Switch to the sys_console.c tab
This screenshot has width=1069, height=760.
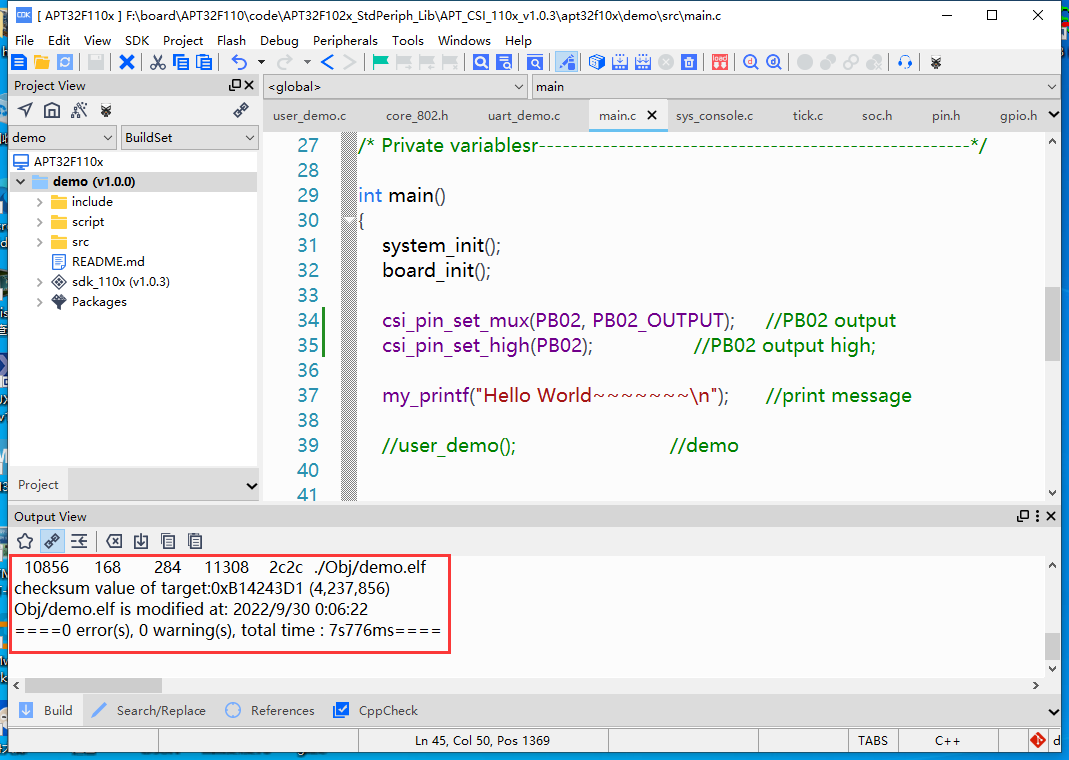714,116
